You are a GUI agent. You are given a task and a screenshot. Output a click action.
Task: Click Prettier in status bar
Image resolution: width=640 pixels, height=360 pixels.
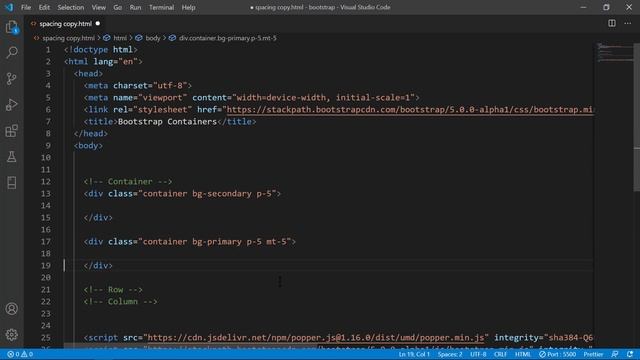click(x=593, y=354)
